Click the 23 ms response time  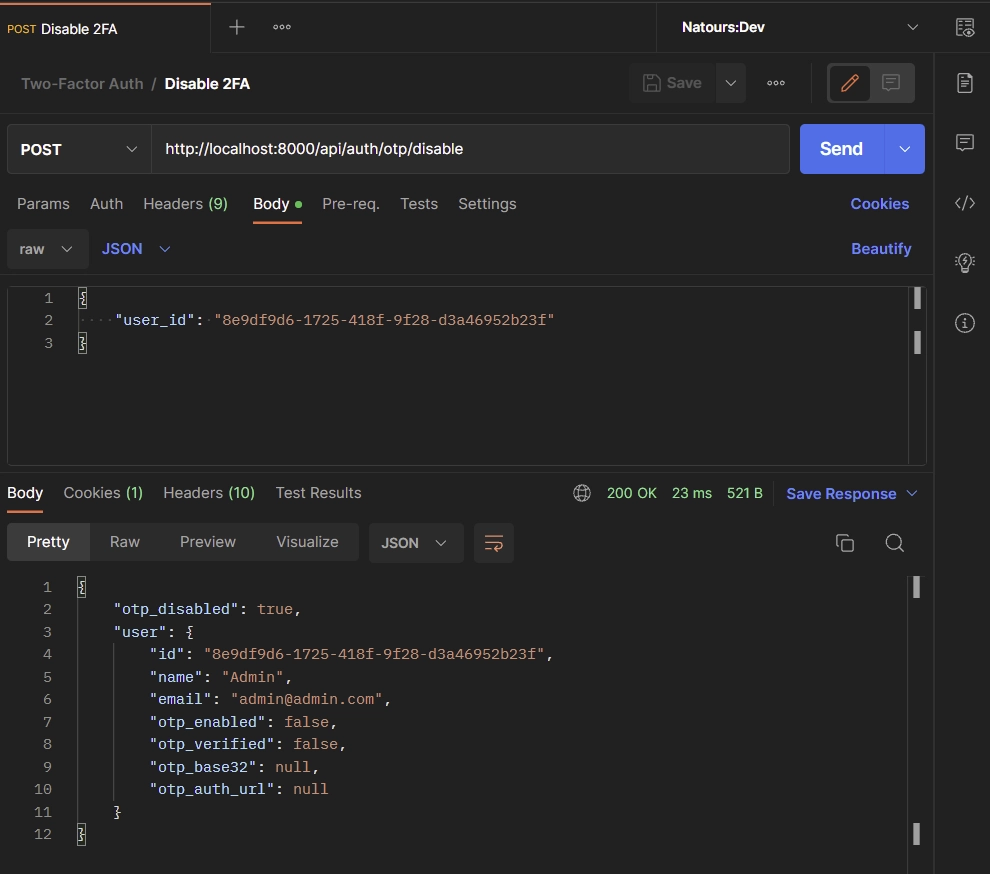point(691,493)
